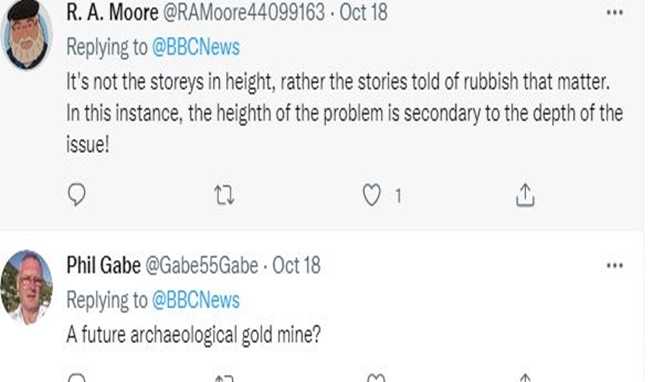This screenshot has width=663, height=382.
Task: Reply to Phil Gabe's tweet
Action: click(77, 378)
